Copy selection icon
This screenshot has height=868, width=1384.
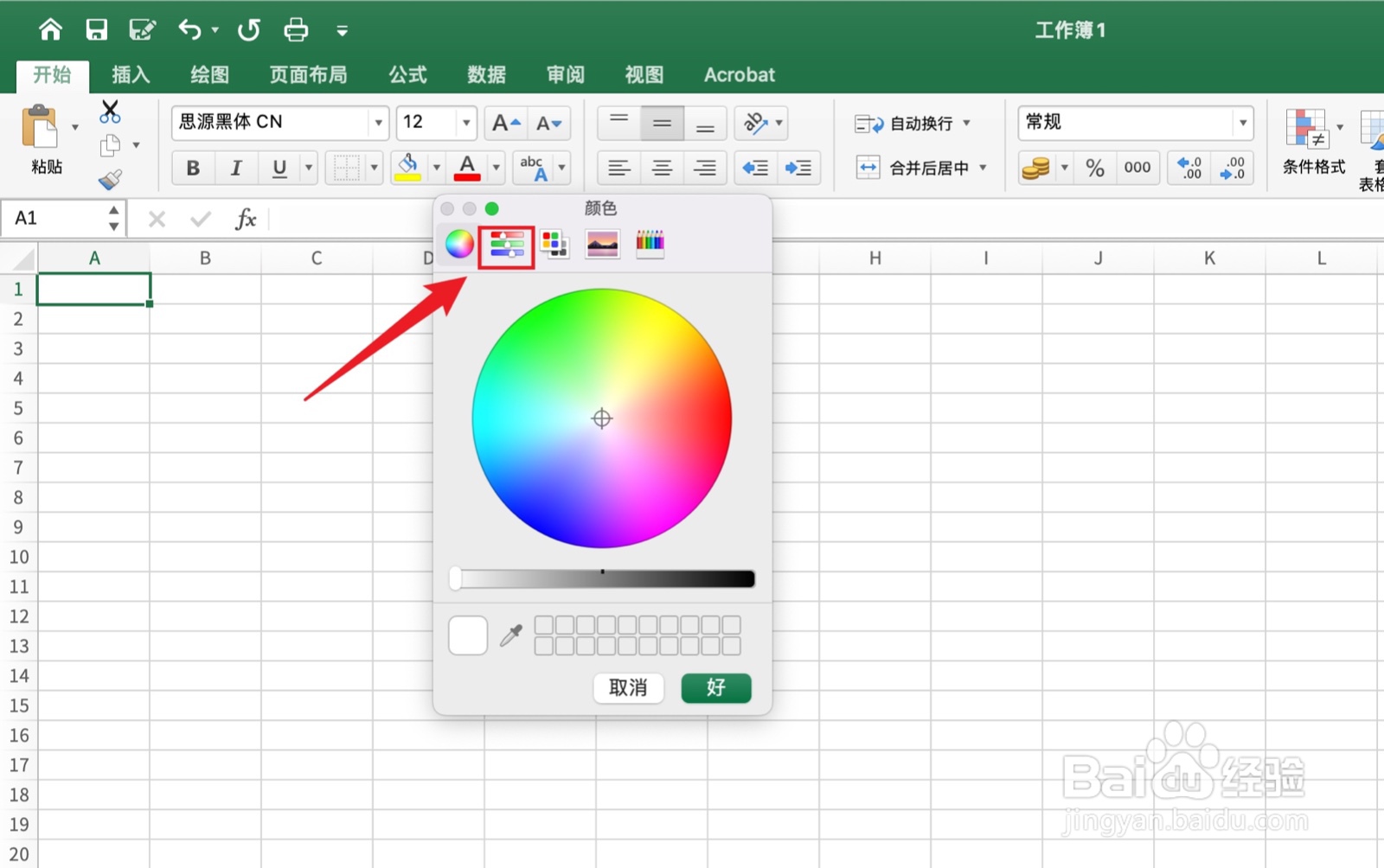[x=110, y=145]
